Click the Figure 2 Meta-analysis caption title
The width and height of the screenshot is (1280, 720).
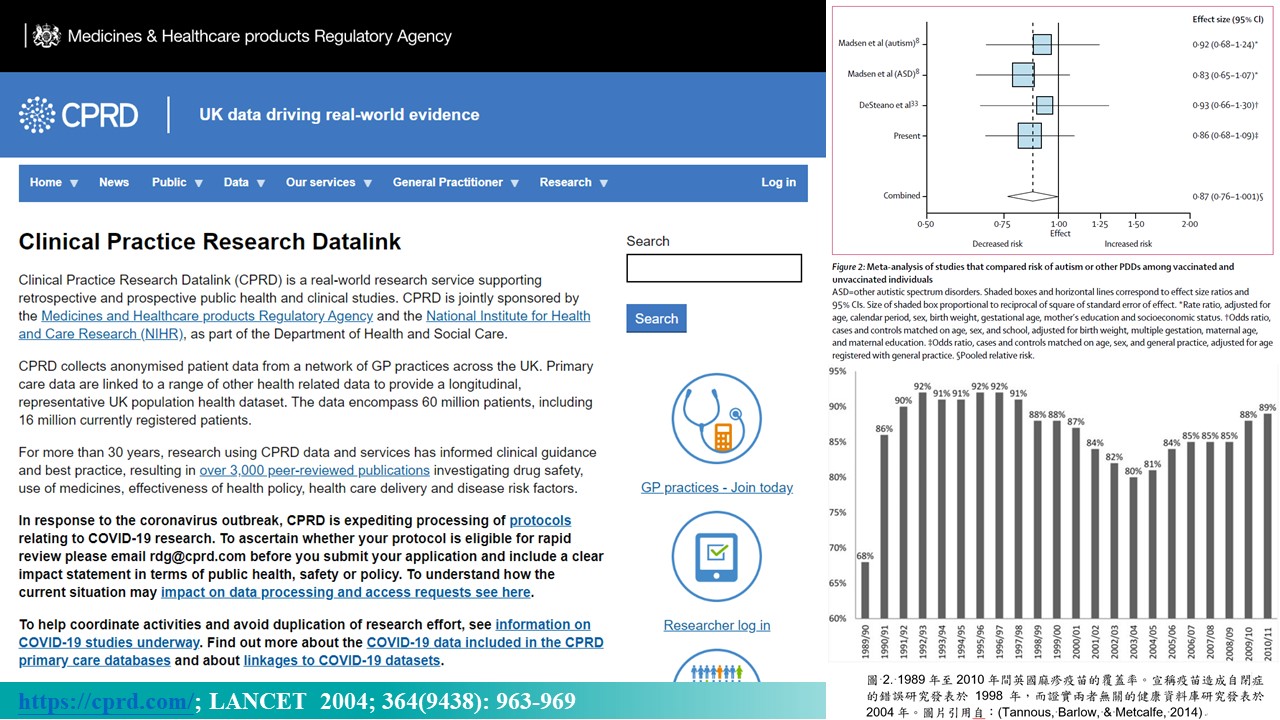1033,273
